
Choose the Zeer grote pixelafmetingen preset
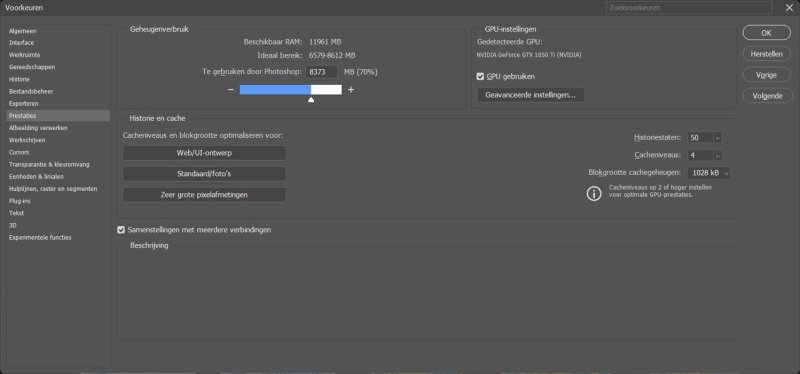coord(204,195)
